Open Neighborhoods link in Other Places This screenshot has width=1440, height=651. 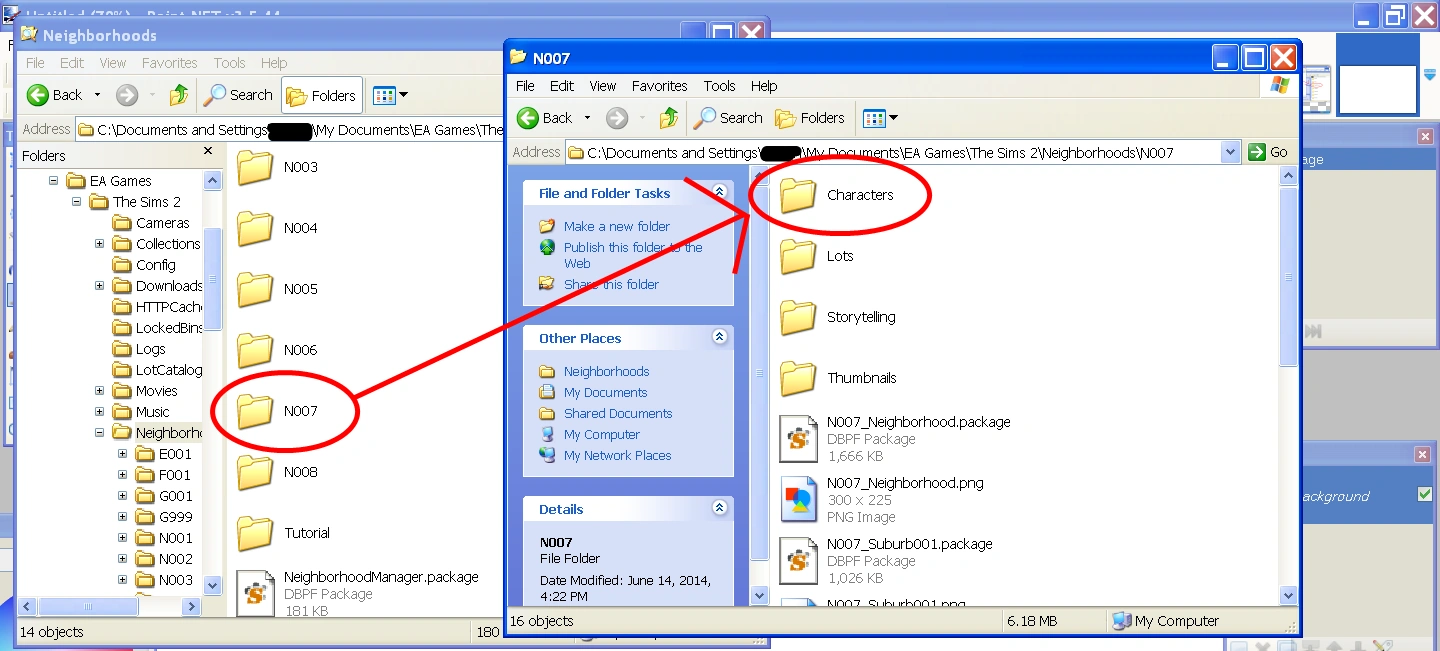point(606,372)
